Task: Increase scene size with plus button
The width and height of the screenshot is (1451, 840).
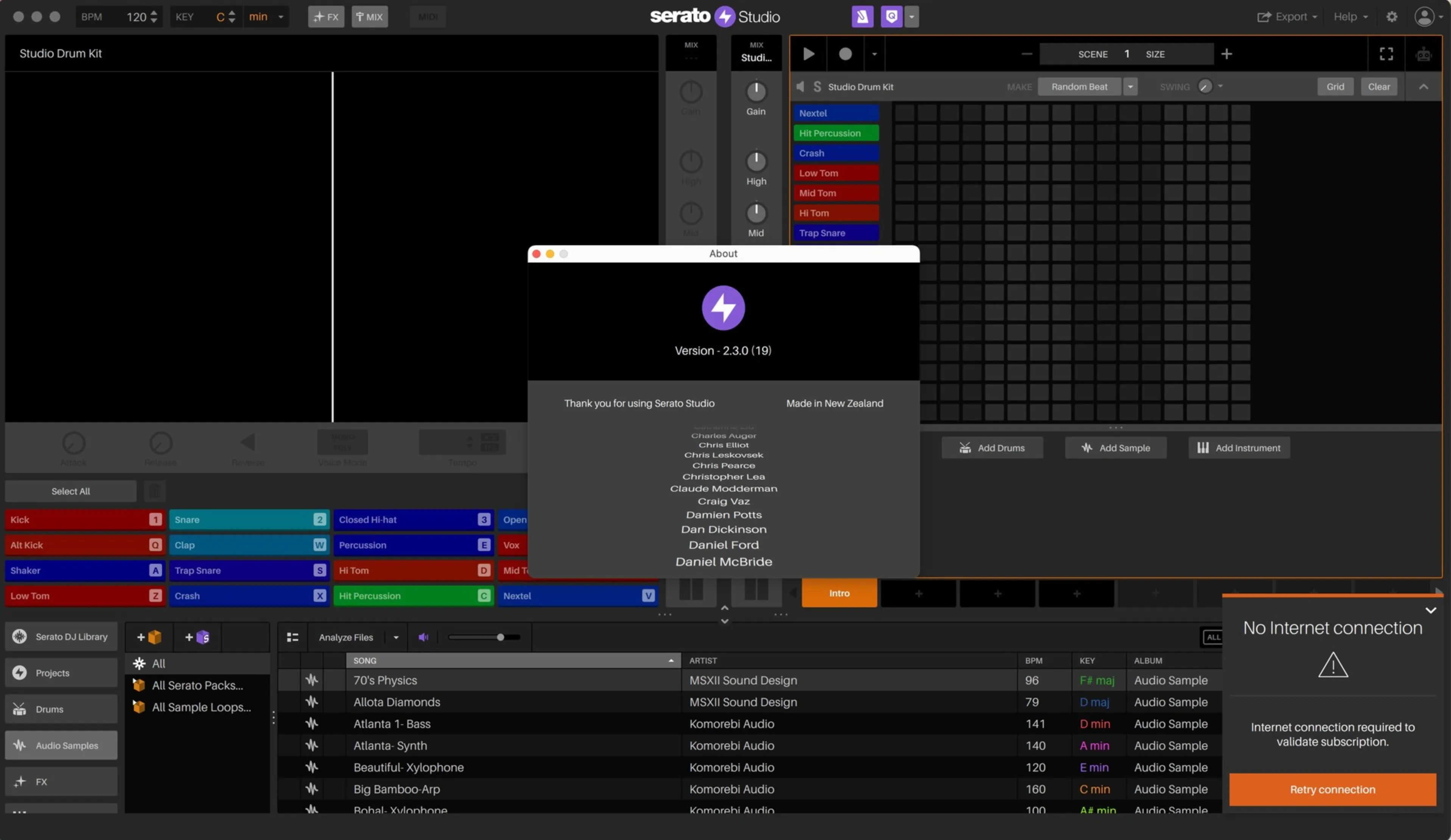Action: point(1227,54)
